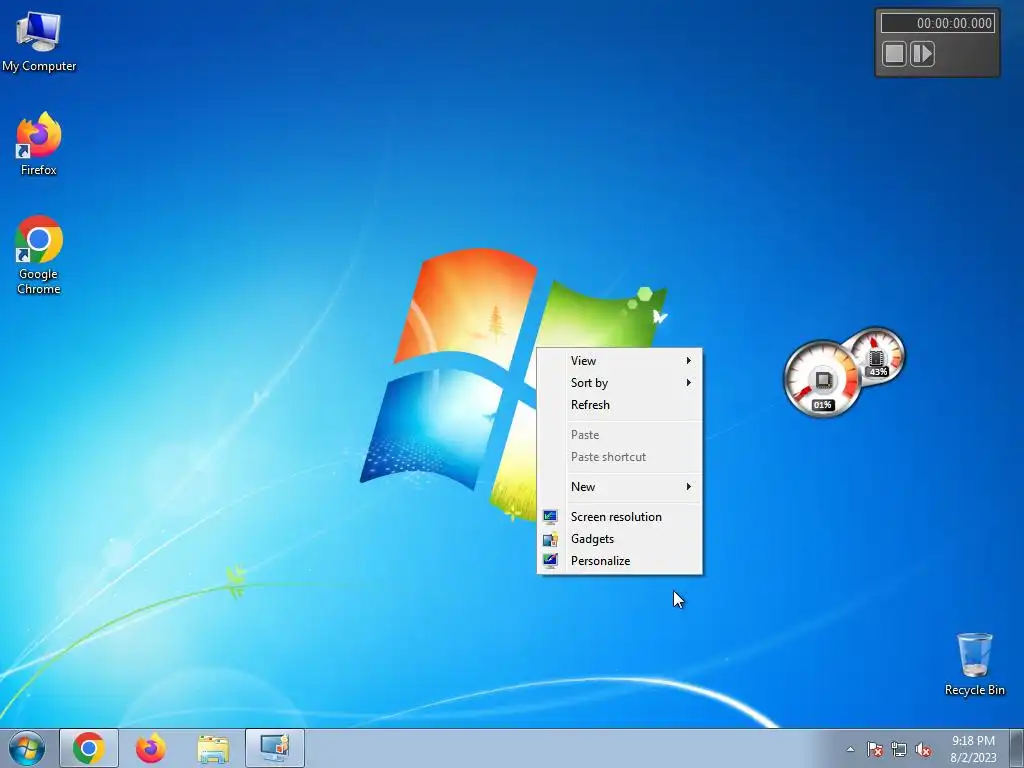Launch Chrome from the taskbar

[x=89, y=748]
